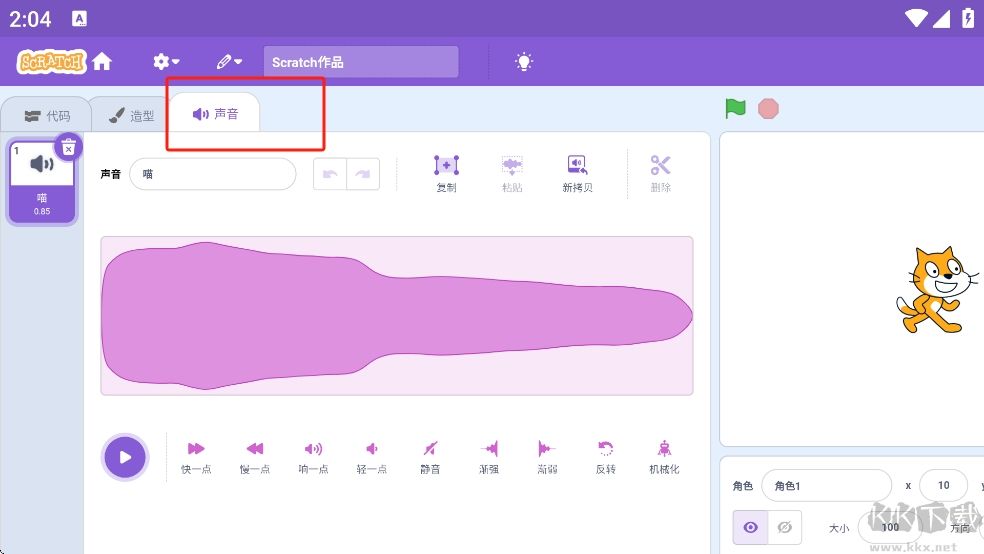This screenshot has height=554, width=984.
Task: Apply the 渐弱 fade out effect
Action: click(x=547, y=457)
